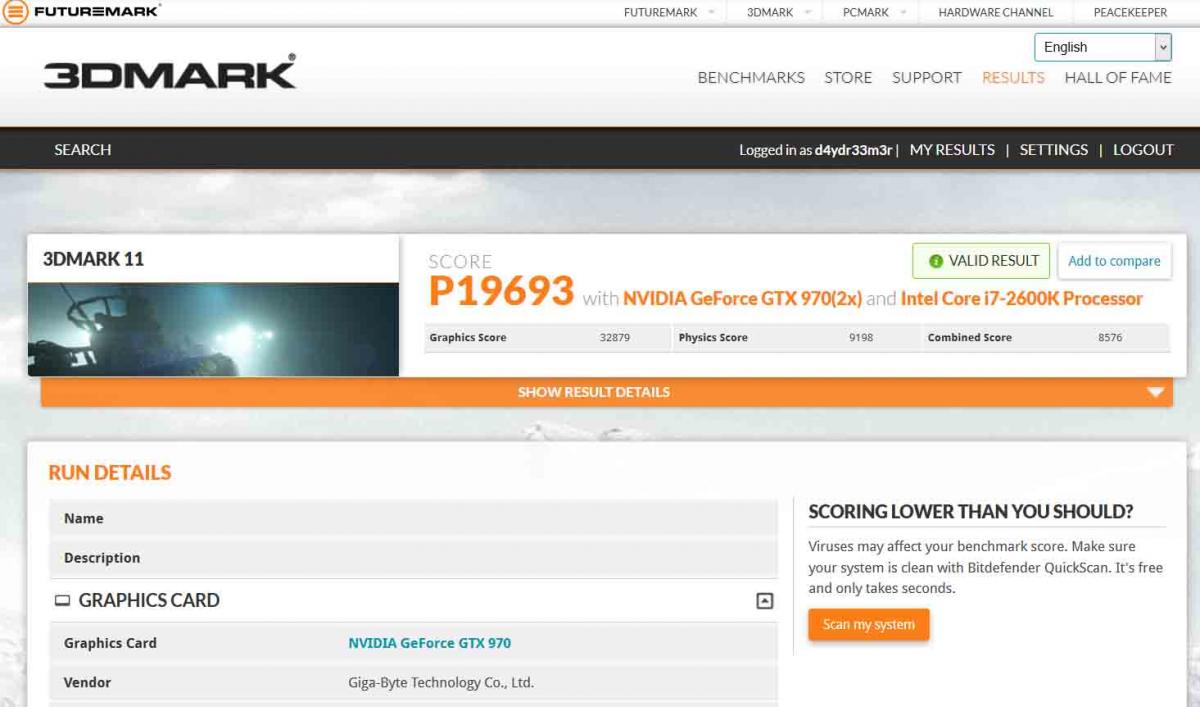The height and width of the screenshot is (707, 1200).
Task: Go to the Hall of Fame page
Action: coord(1118,77)
